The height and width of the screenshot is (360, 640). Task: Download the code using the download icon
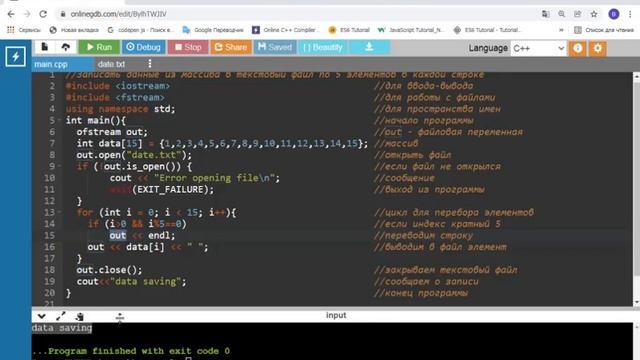(369, 47)
